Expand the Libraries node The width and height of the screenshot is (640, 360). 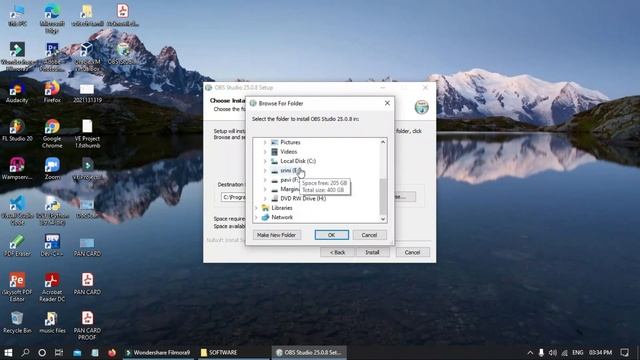coord(256,208)
